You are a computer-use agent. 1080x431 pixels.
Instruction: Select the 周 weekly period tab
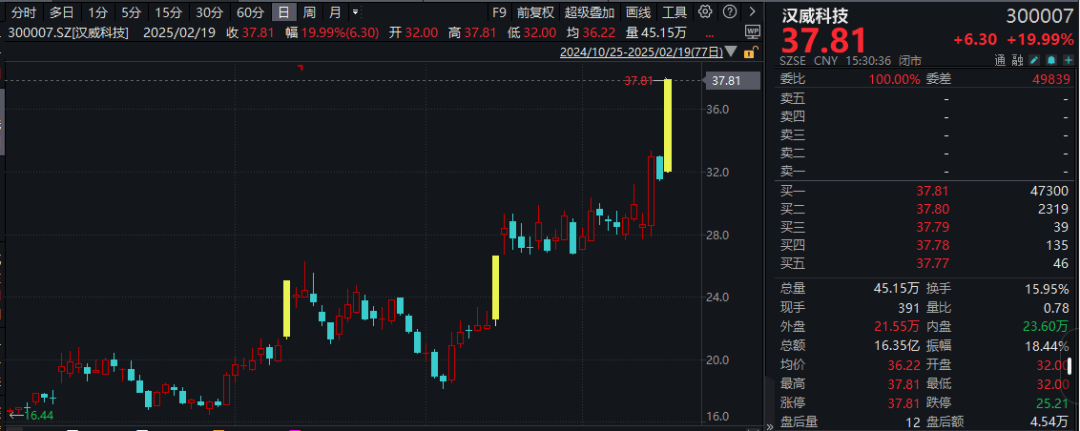coord(309,12)
